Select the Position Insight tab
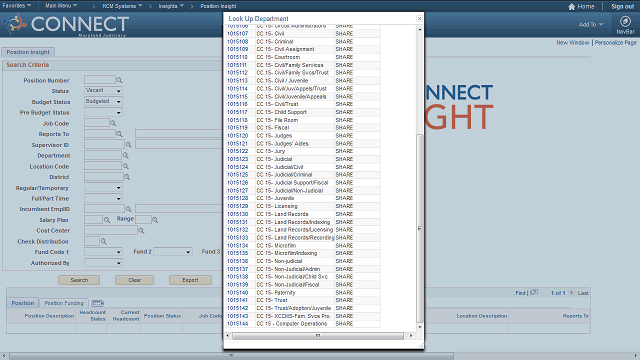 [x=28, y=52]
